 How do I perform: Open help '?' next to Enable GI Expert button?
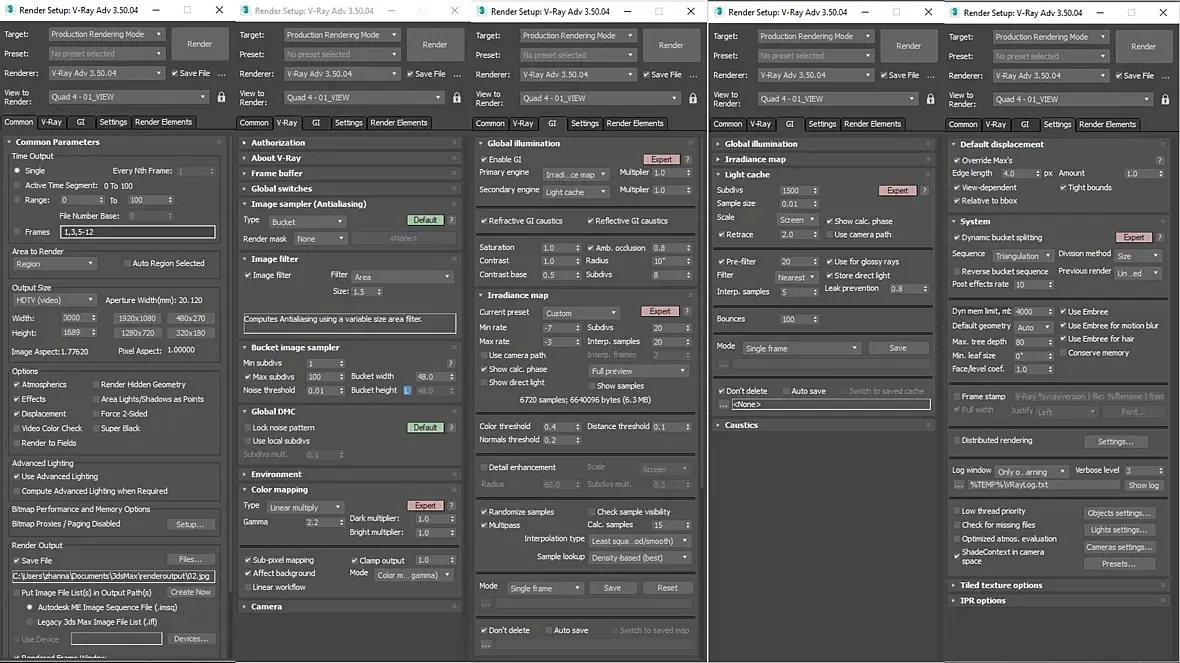tap(688, 160)
